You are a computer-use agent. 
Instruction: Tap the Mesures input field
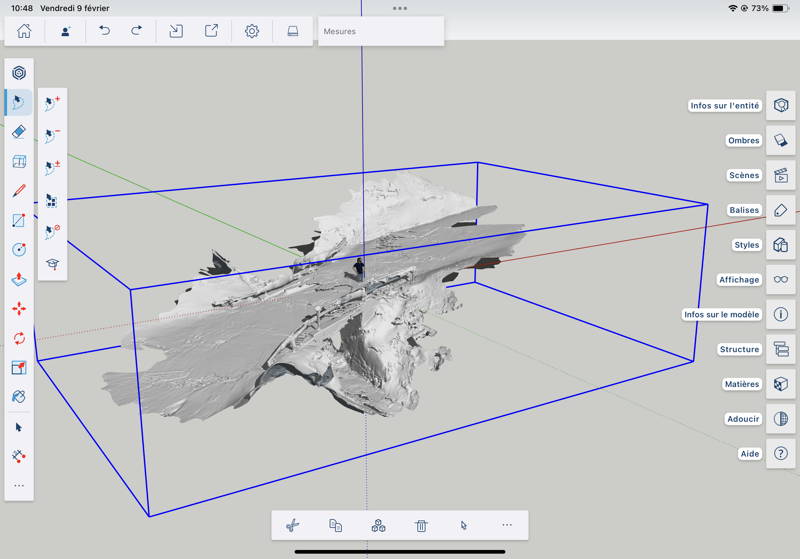tap(380, 31)
